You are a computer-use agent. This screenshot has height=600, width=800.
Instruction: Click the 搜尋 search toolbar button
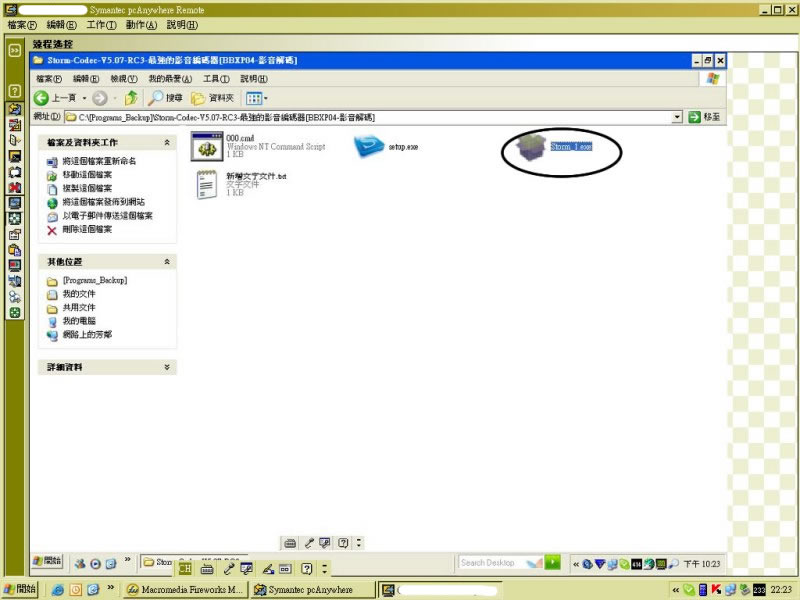pos(165,97)
